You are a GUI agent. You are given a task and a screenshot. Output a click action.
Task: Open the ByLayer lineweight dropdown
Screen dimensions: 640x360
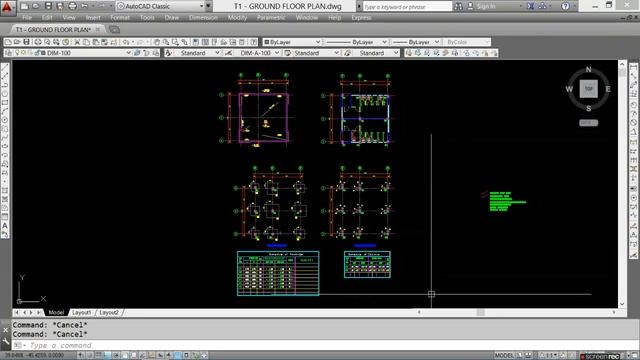[437, 42]
